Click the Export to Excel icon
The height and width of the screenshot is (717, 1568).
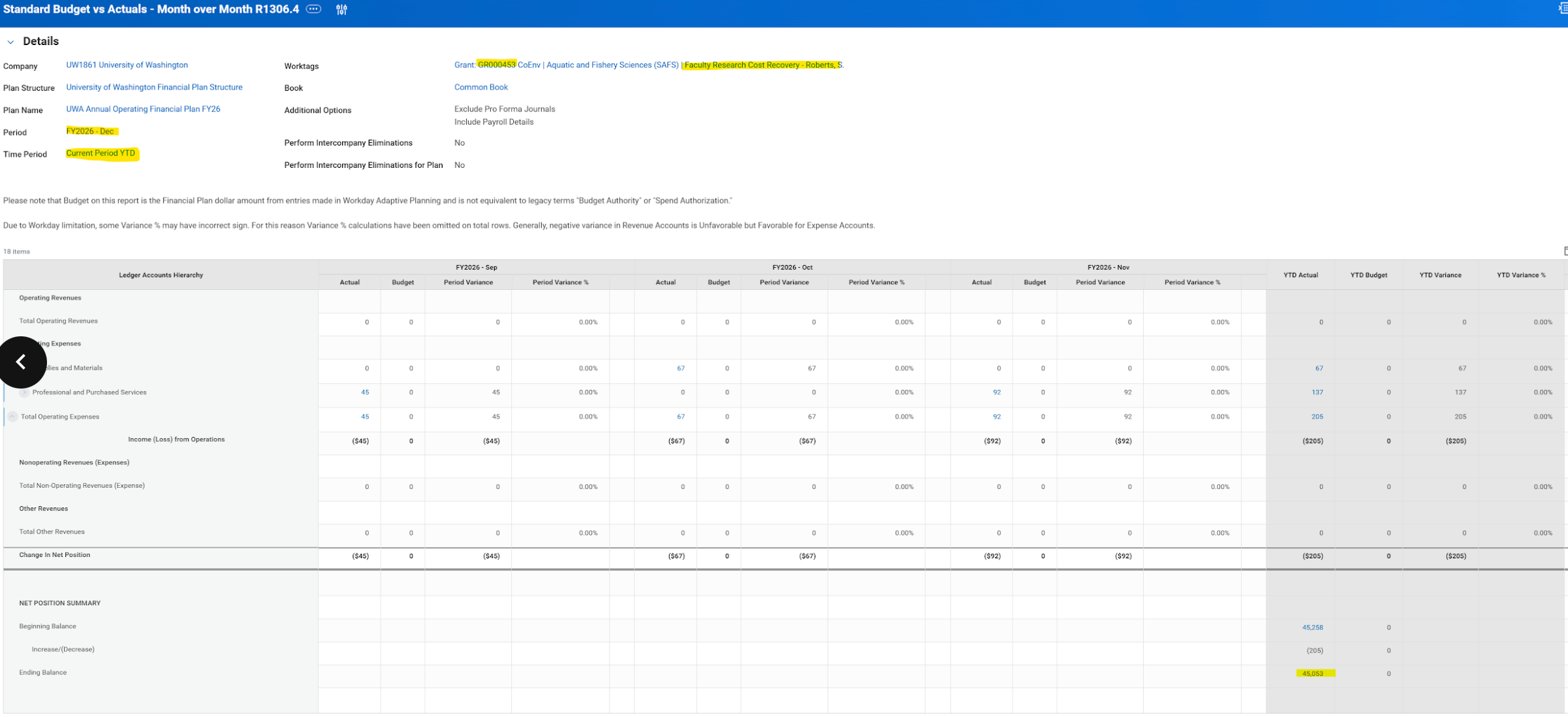point(1563,8)
